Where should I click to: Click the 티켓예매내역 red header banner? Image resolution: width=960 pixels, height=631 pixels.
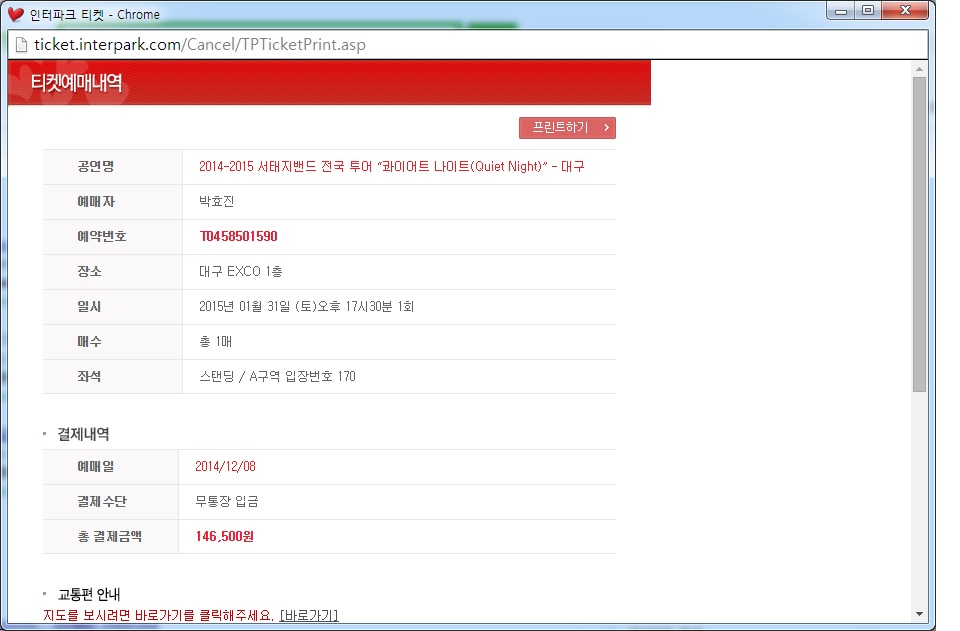[329, 83]
